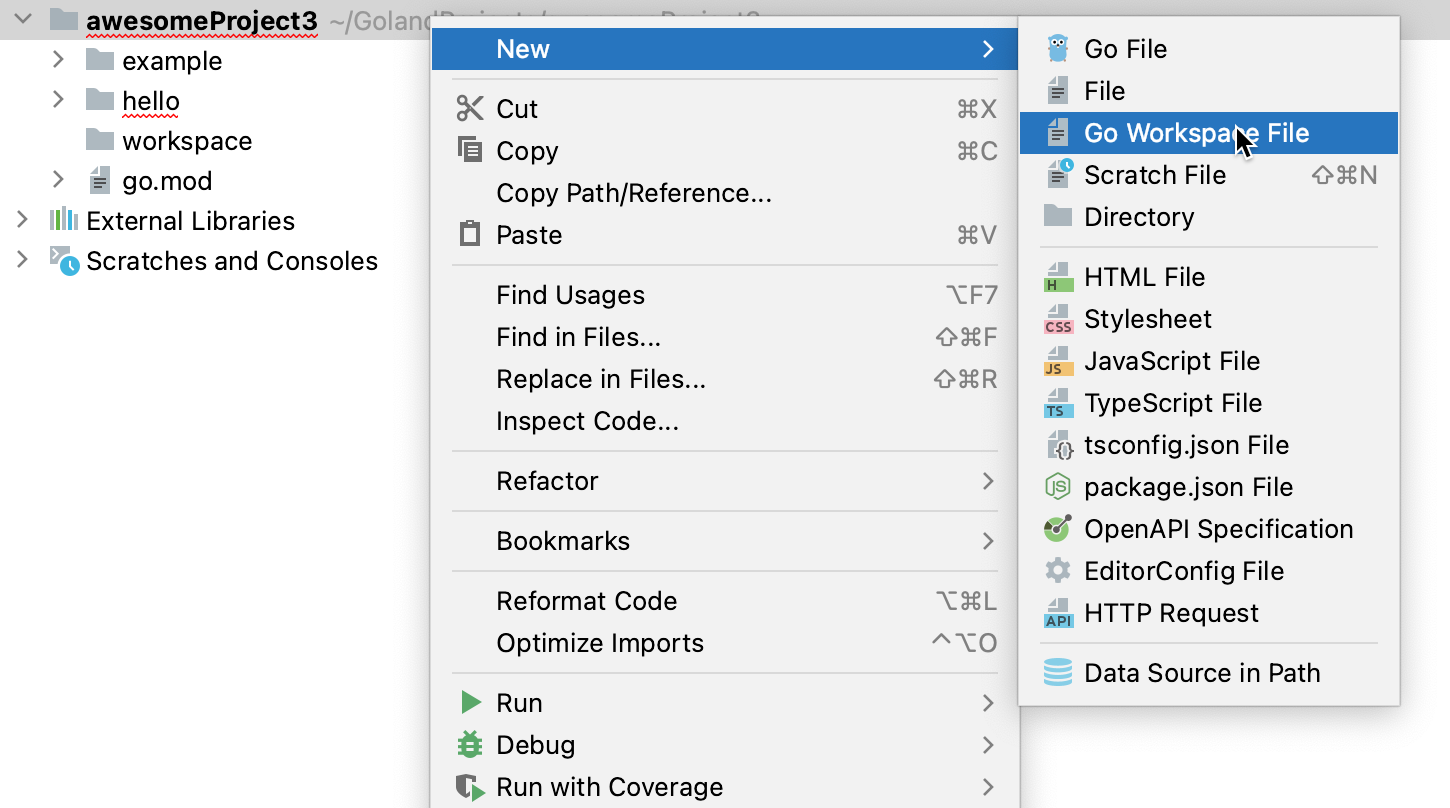Choose Optimize Imports menu entry
This screenshot has width=1450, height=808.
[725, 643]
